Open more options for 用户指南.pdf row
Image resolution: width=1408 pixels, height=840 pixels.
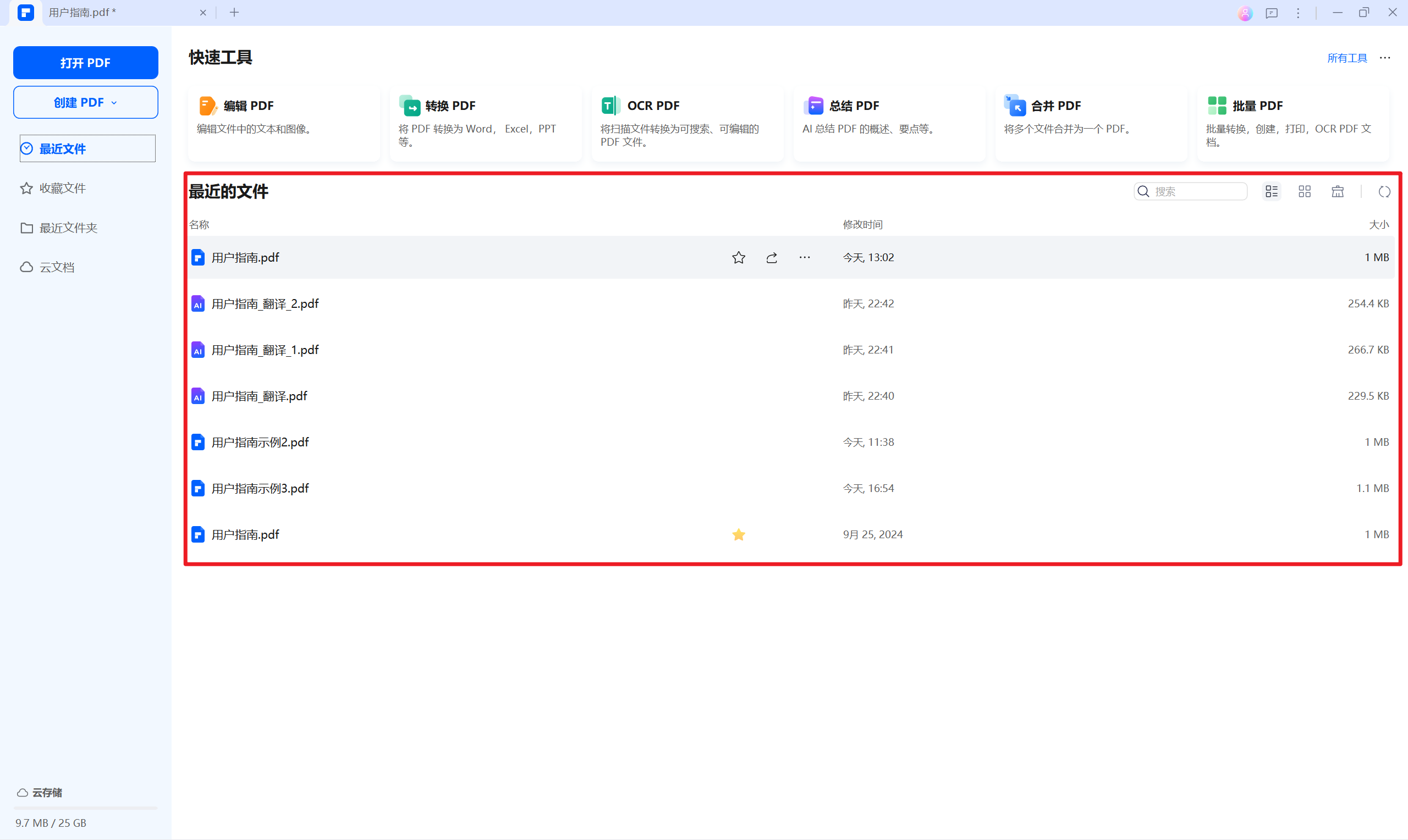click(805, 258)
